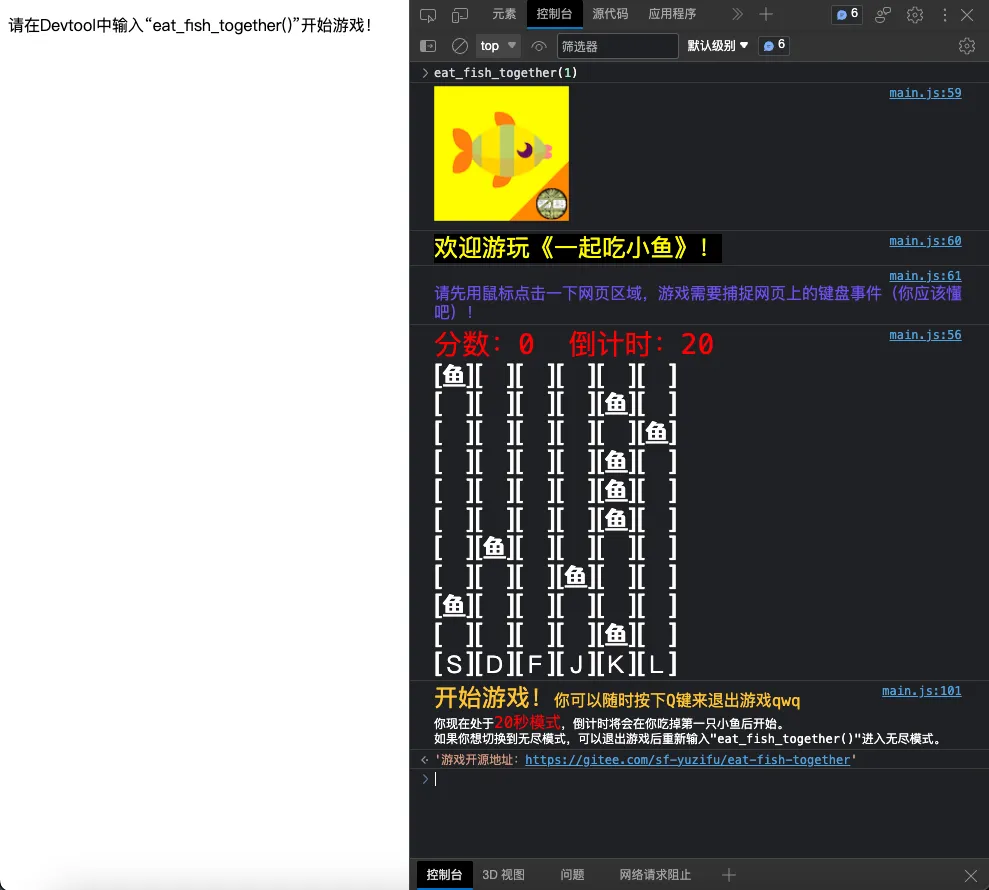Screen dimensions: 989x890
Task: Toggle create live expression eye icon
Action: [x=538, y=46]
